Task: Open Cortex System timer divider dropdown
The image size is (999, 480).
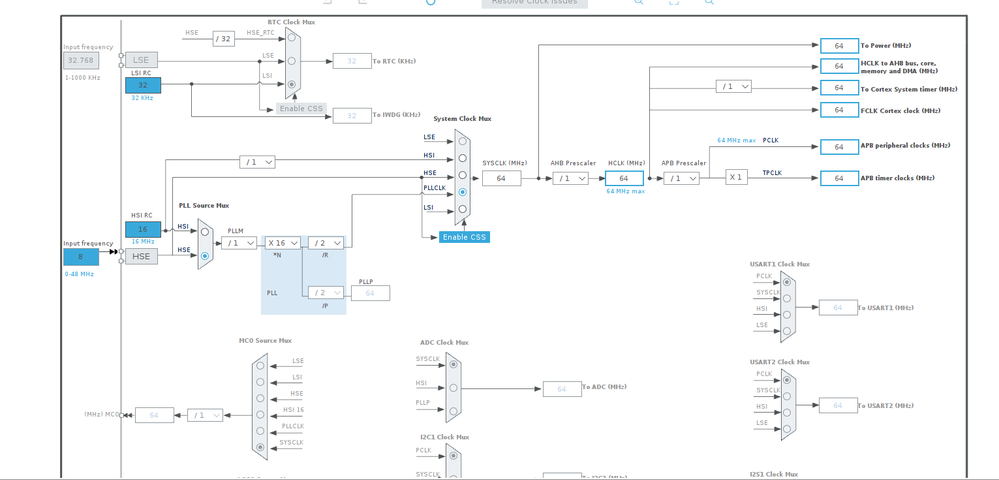Action: point(733,86)
